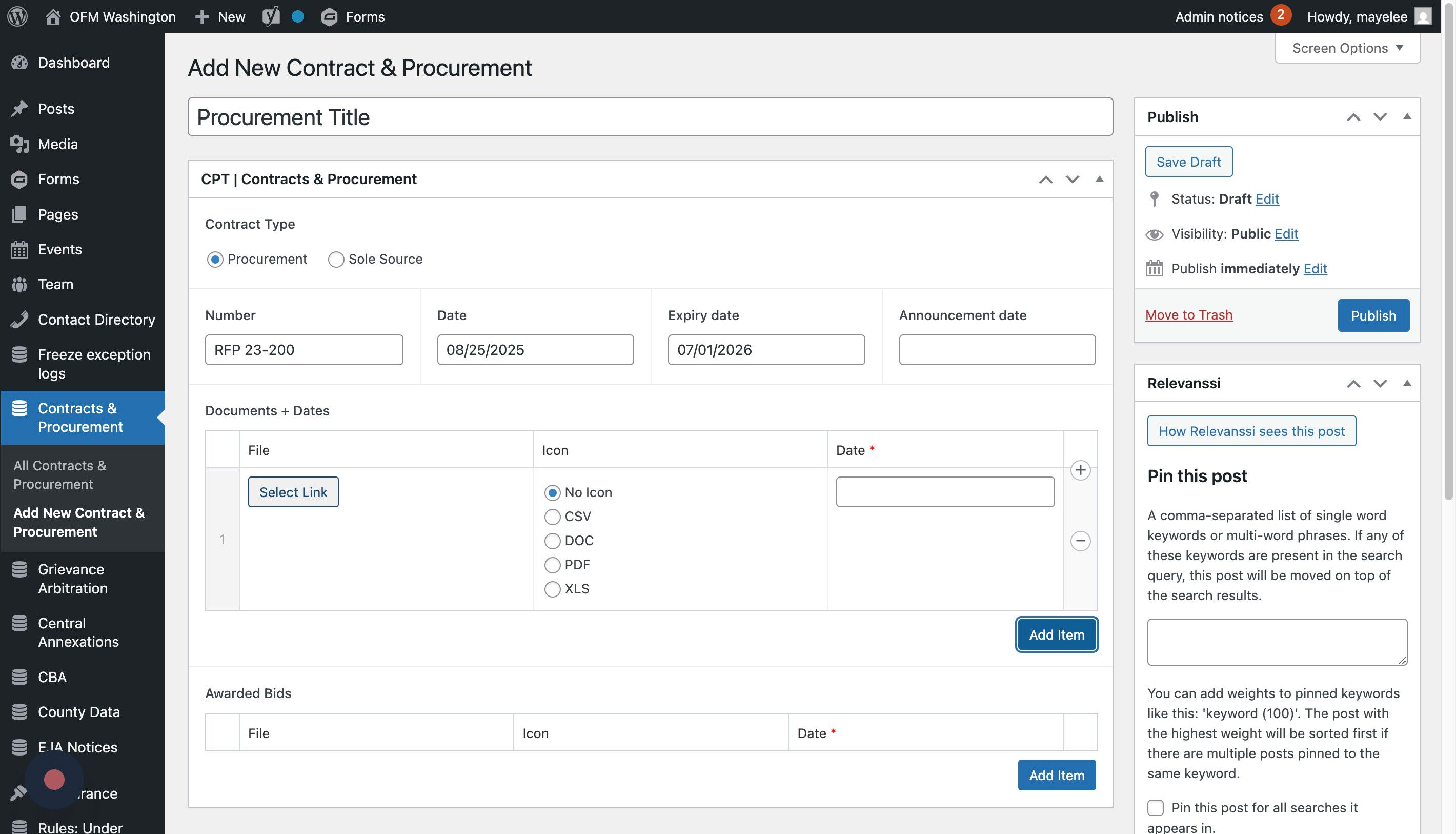Move Relevanssi panel down with chevron

(1380, 383)
